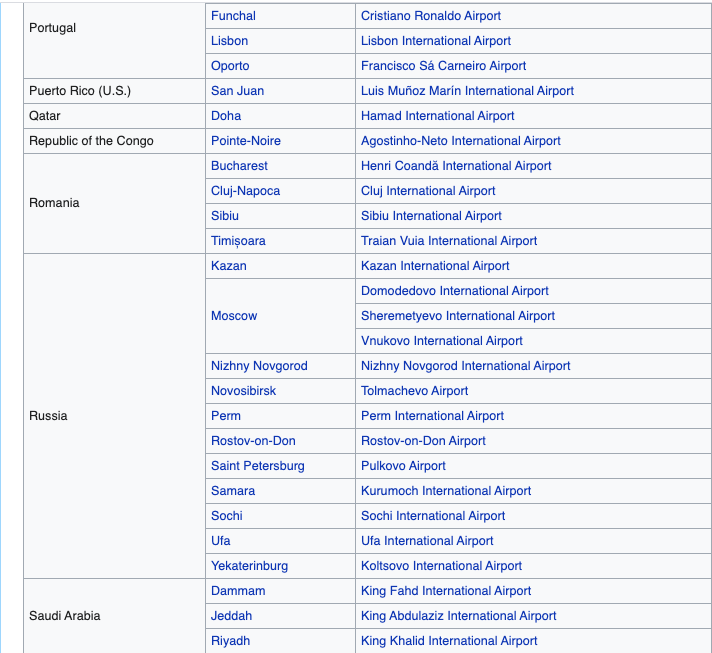Click Domodedovo International Airport link
The image size is (712, 653).
(454, 291)
